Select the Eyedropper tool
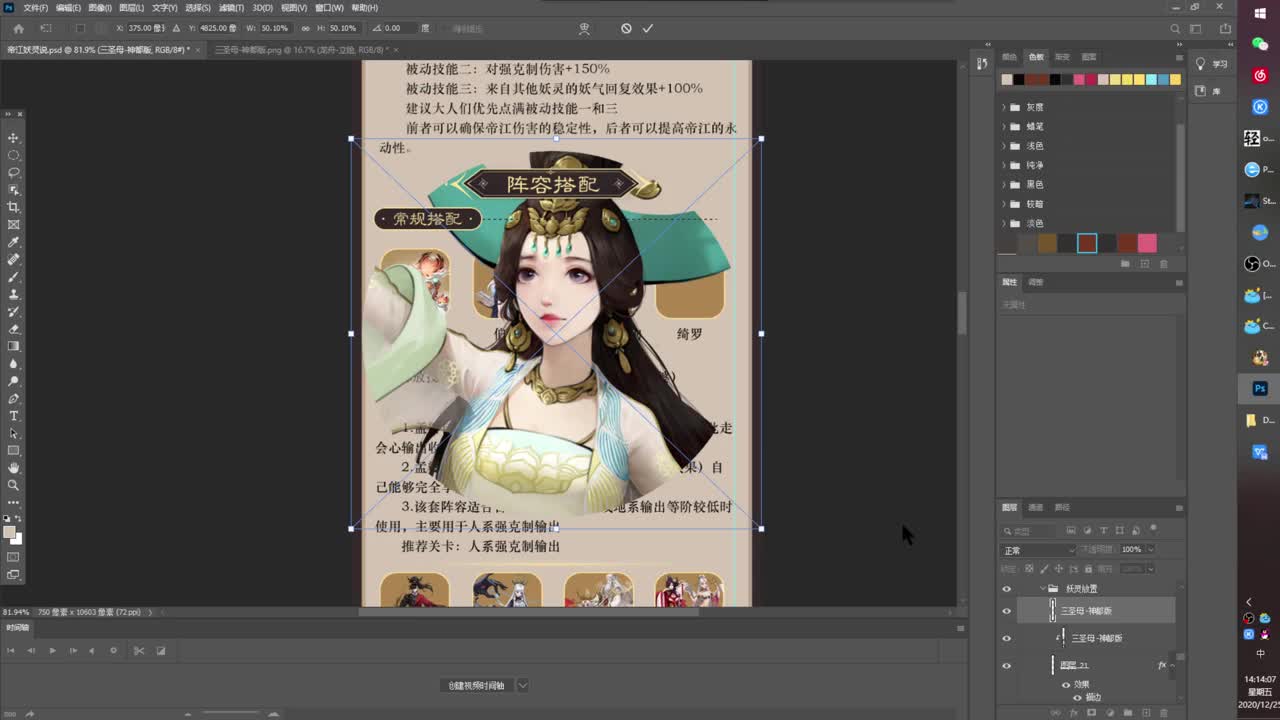Viewport: 1280px width, 720px height. [x=12, y=242]
